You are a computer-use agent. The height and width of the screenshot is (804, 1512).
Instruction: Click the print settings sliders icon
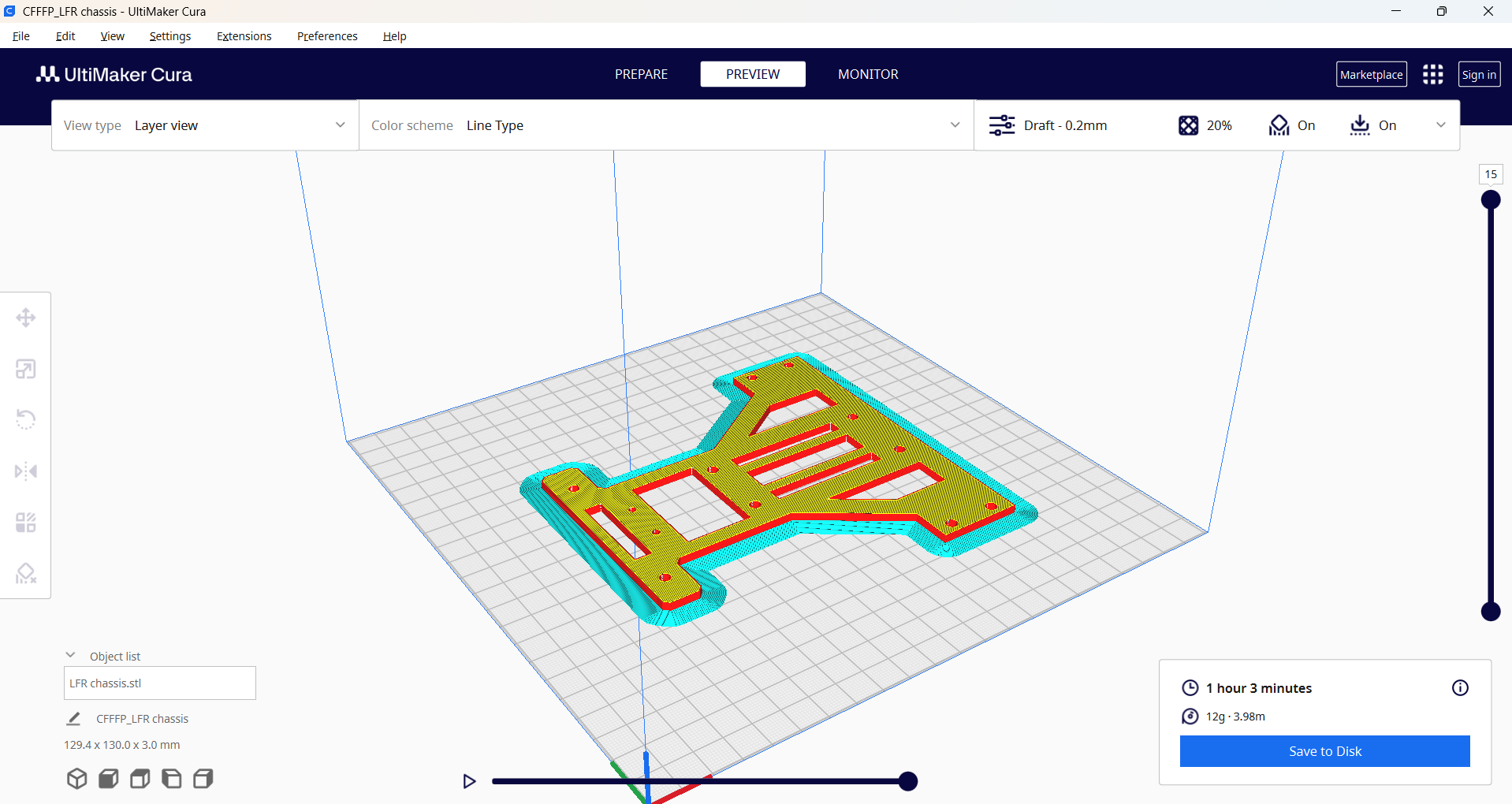(x=1002, y=125)
